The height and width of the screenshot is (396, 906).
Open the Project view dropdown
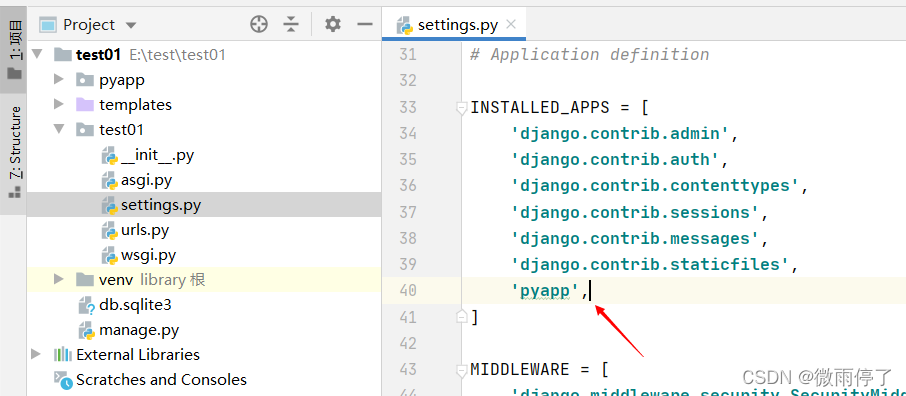[x=131, y=25]
